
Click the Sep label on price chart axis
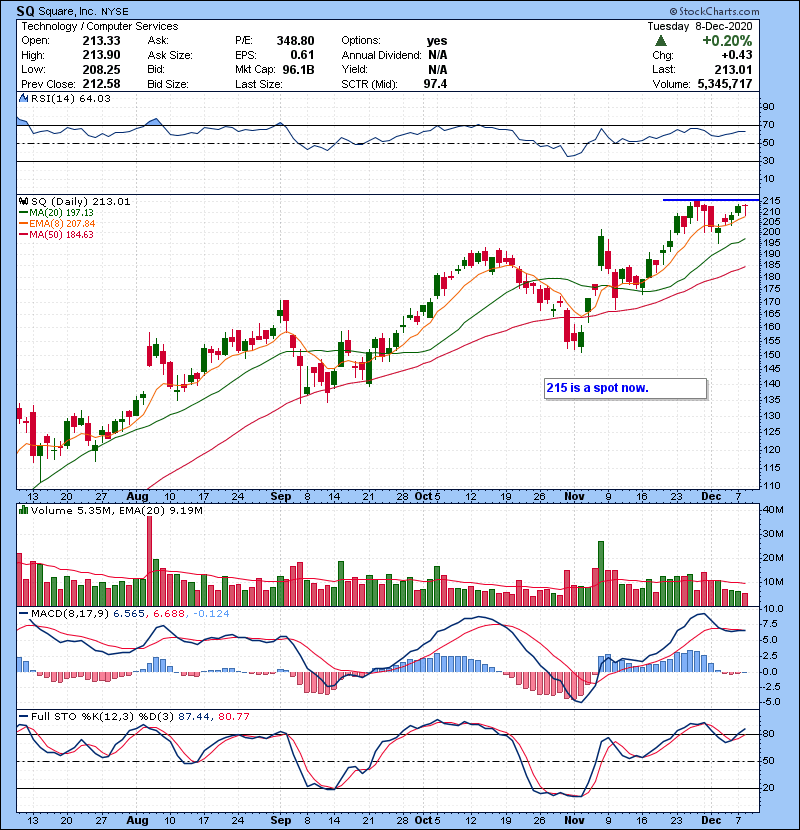(281, 497)
